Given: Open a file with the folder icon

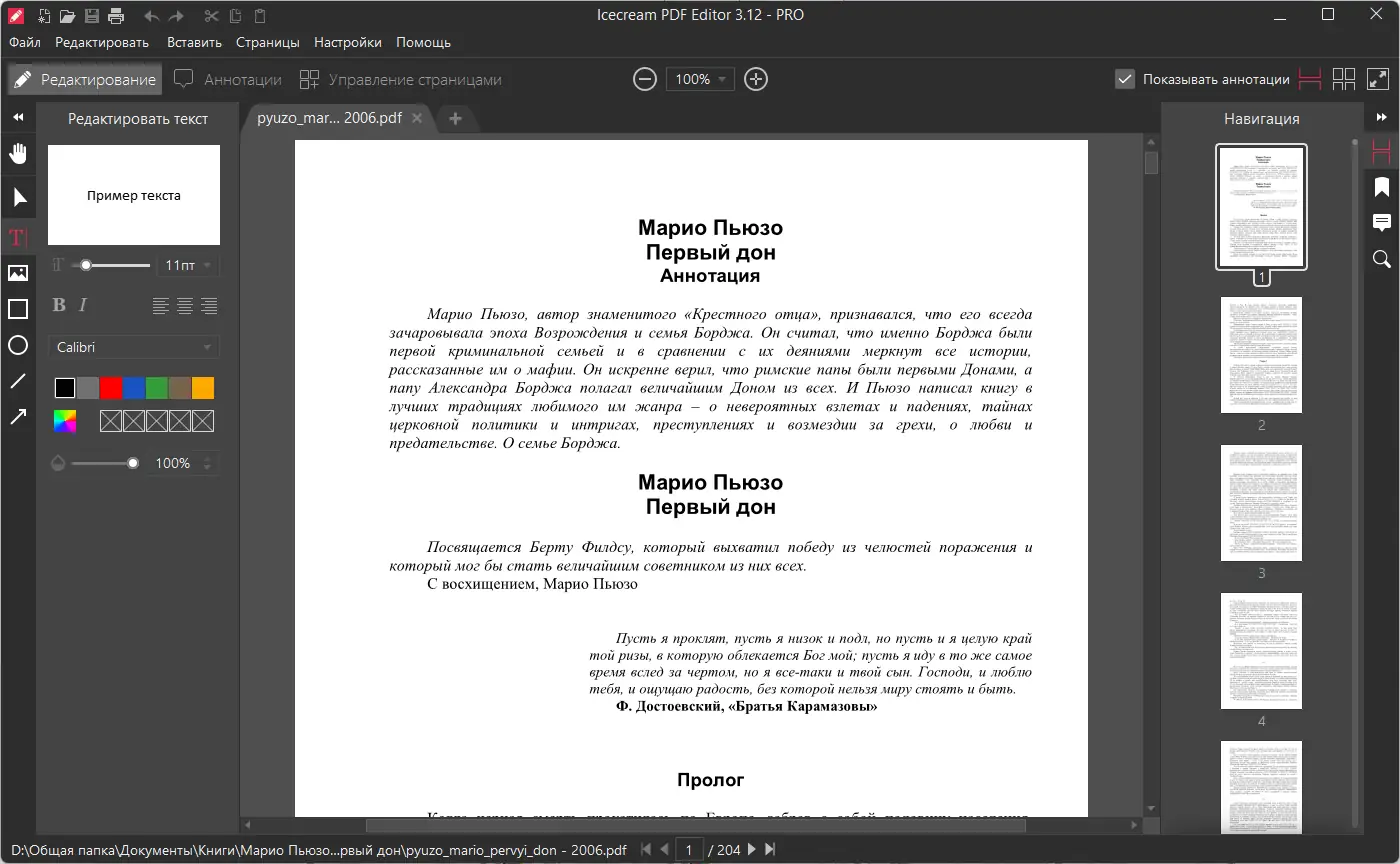Looking at the screenshot, I should point(67,16).
